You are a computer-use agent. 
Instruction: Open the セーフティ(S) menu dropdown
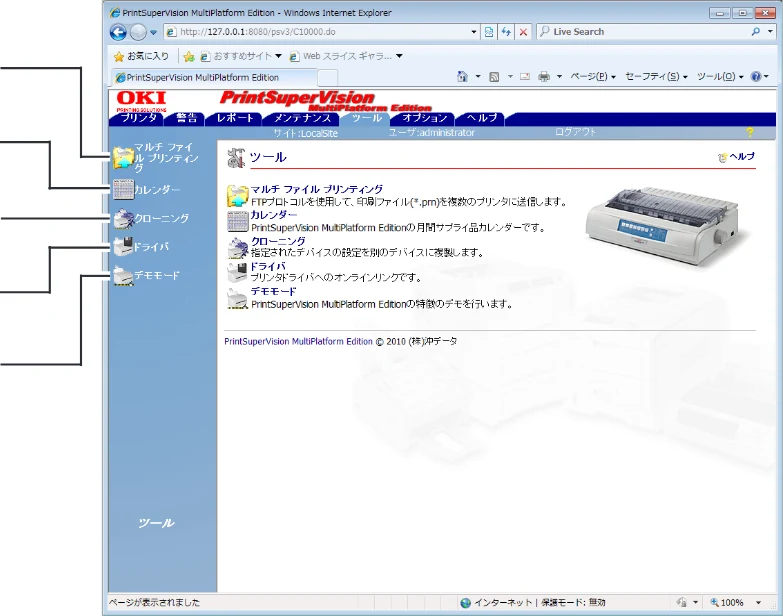pos(656,77)
